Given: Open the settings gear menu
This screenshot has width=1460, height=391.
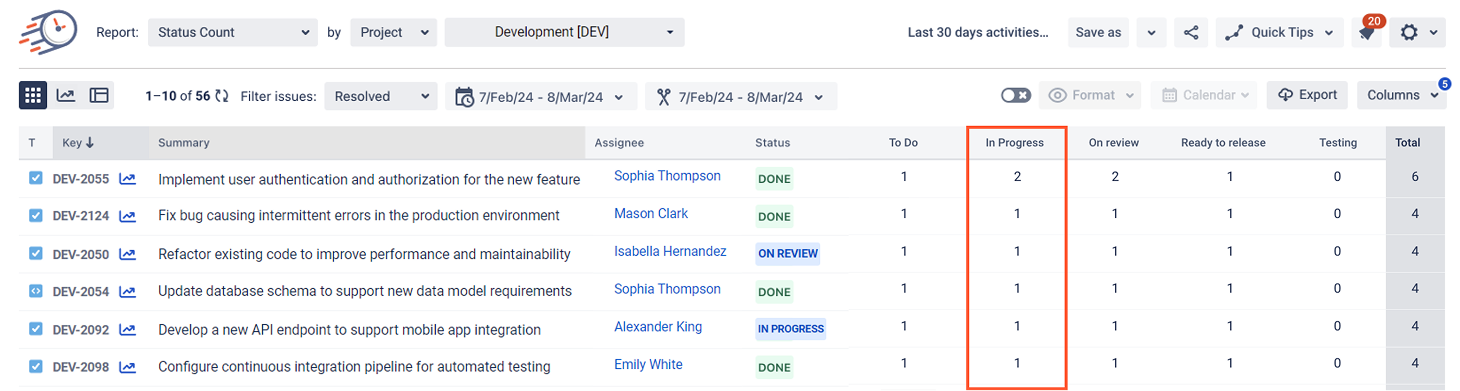Looking at the screenshot, I should click(x=1419, y=32).
